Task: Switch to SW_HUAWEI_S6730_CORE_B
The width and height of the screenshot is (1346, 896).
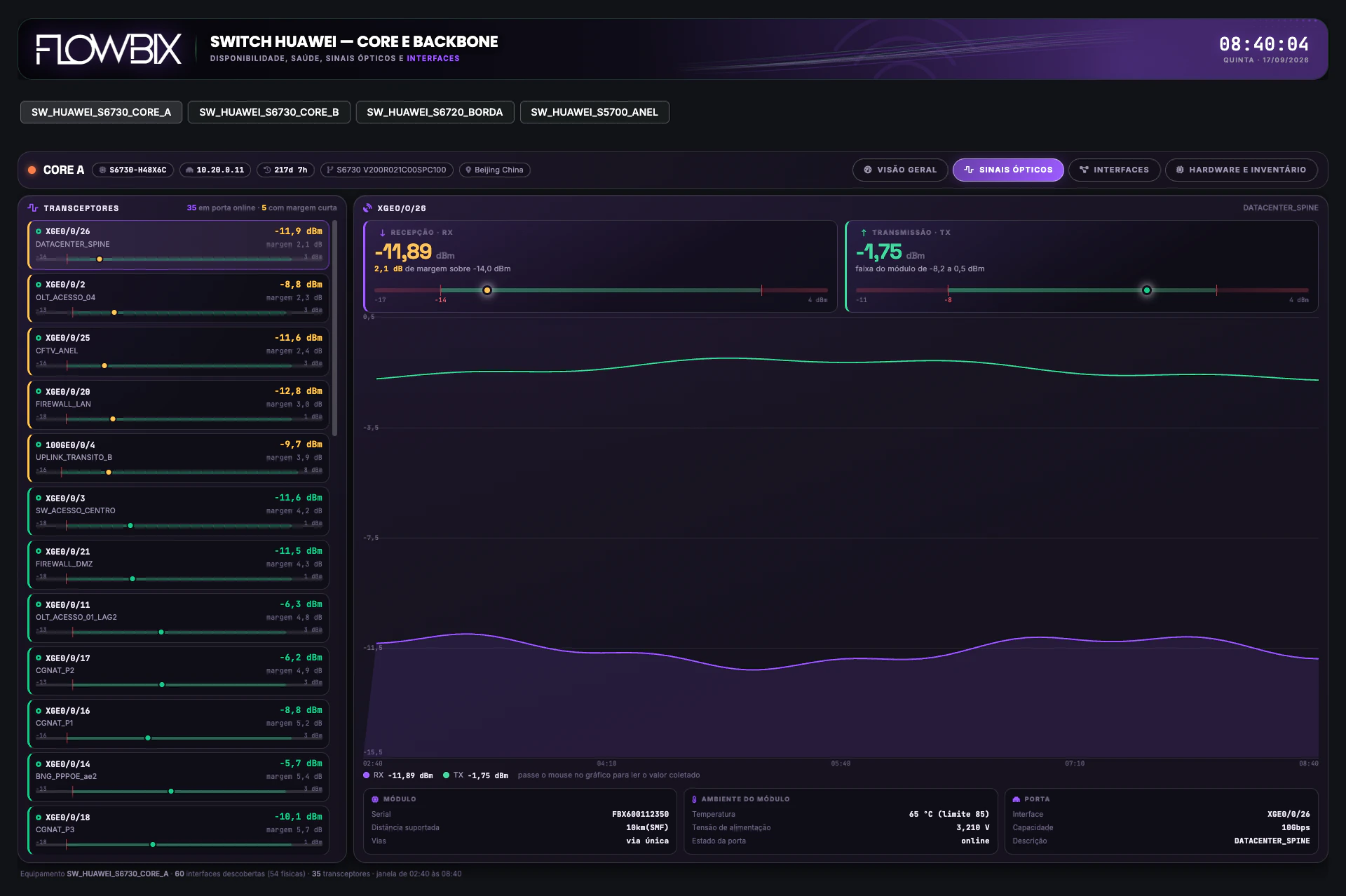Action: 269,112
